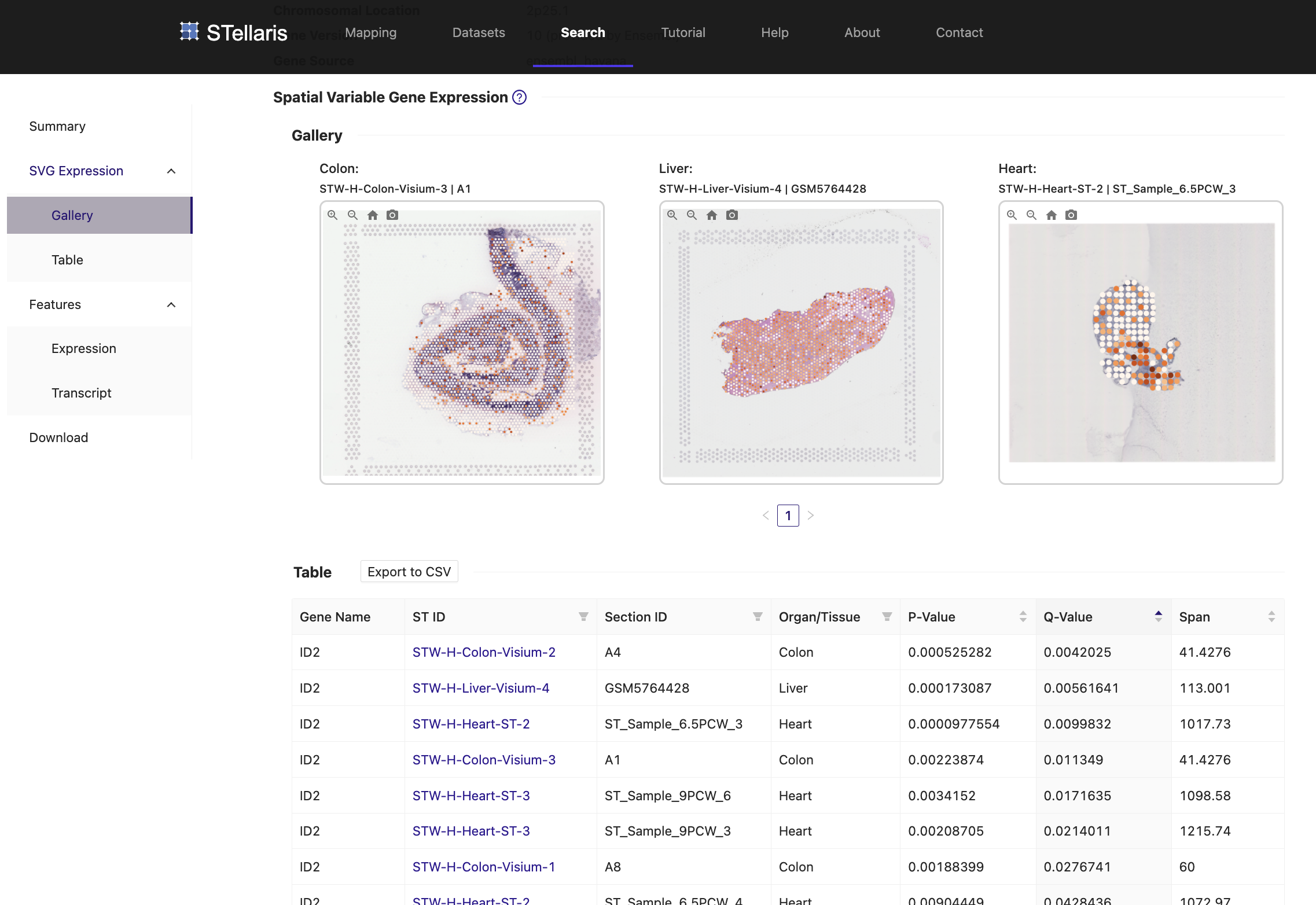
Task: Jump to Download section in sidebar
Action: 58,437
